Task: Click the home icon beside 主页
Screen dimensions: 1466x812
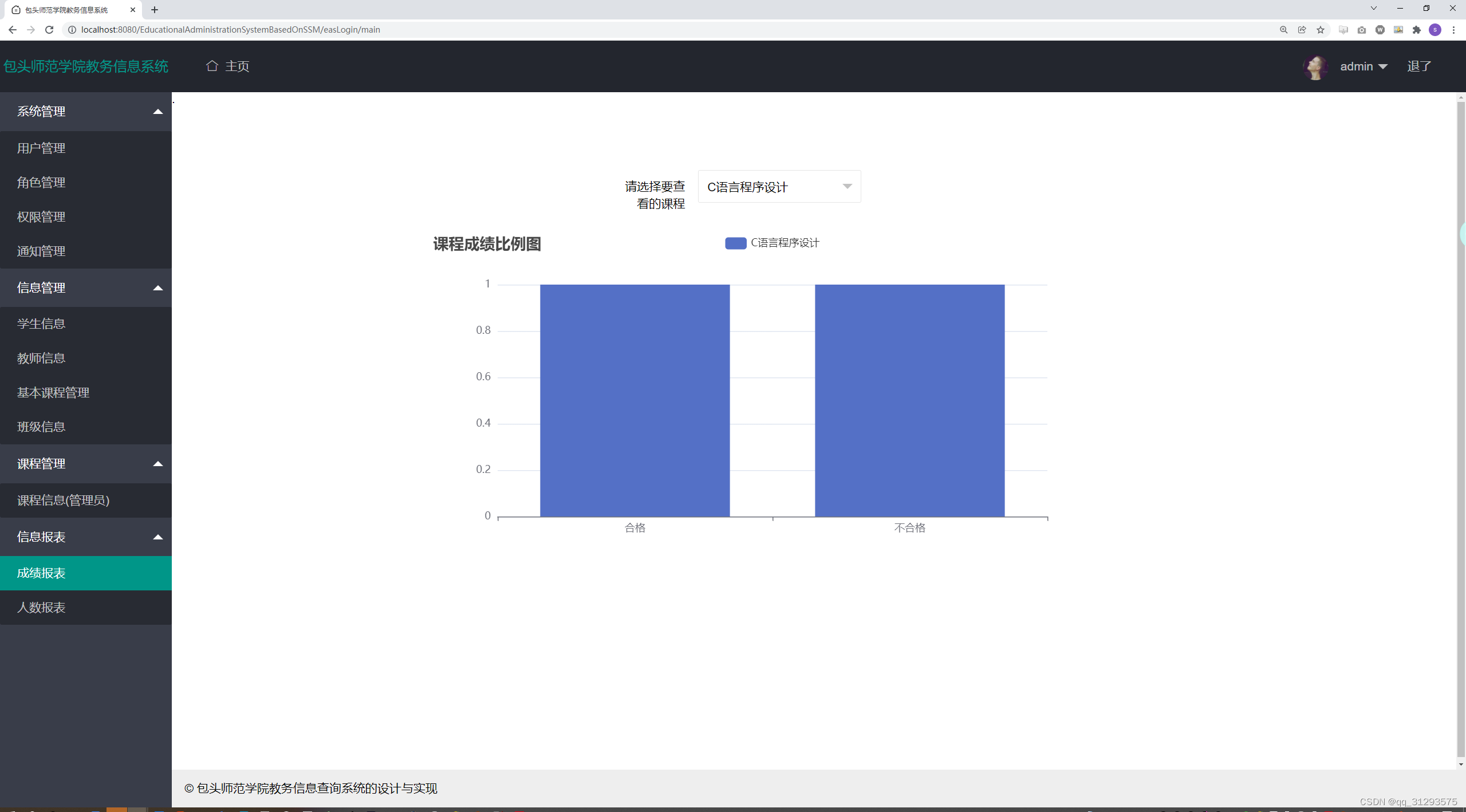Action: click(x=212, y=66)
